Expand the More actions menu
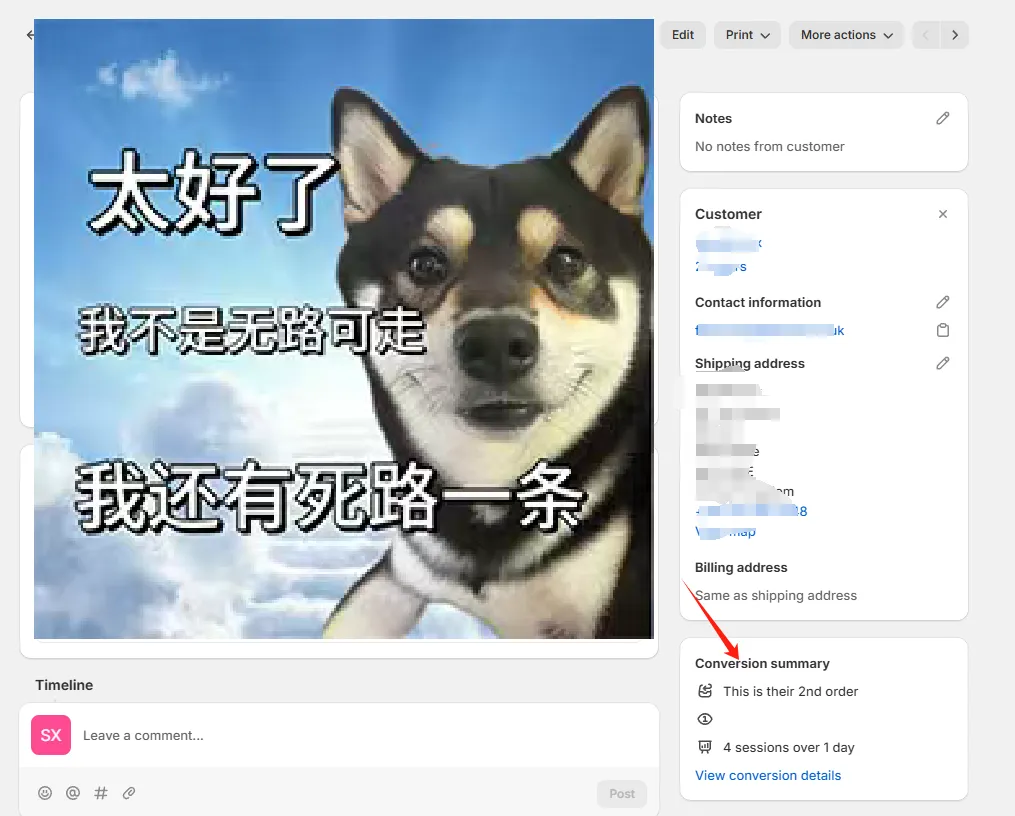This screenshot has height=816, width=1015. point(846,35)
